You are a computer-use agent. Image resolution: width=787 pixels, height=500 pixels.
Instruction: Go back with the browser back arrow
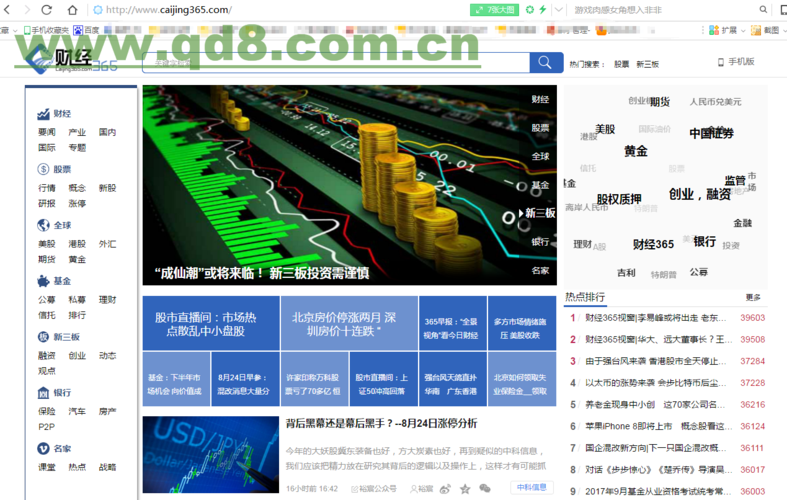(7, 10)
